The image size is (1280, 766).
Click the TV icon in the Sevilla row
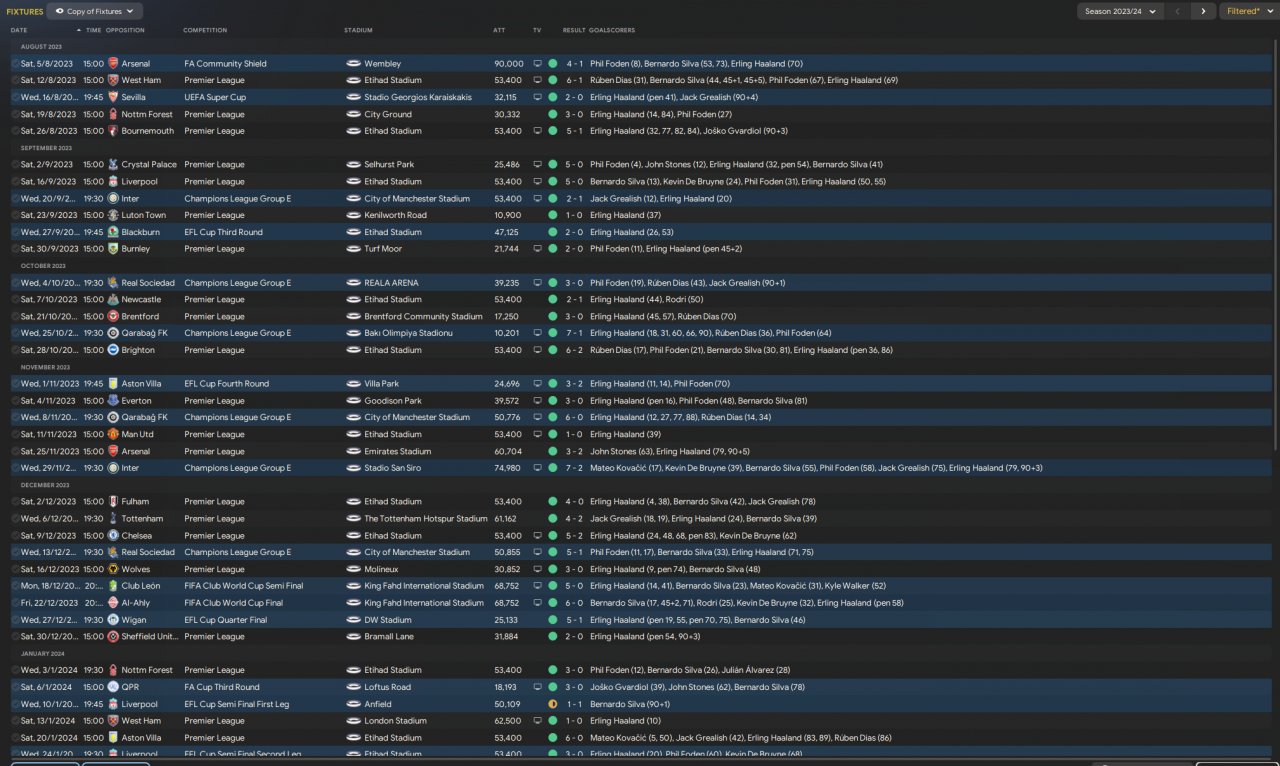point(537,97)
